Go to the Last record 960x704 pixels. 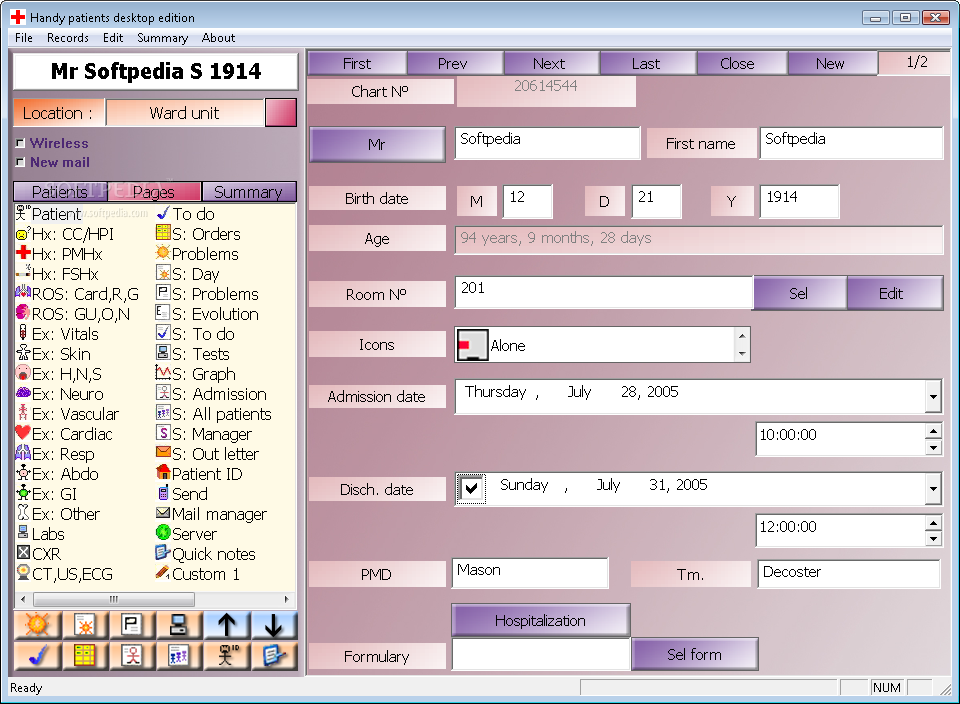646,64
